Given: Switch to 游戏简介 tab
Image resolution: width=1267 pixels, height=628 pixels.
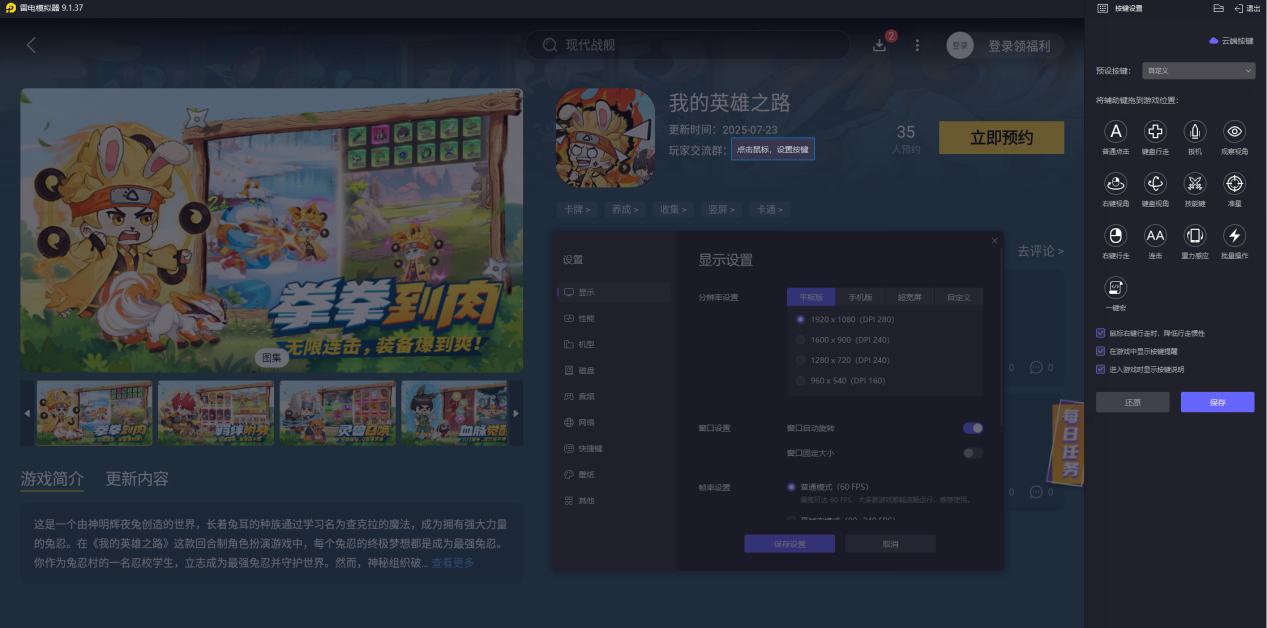Looking at the screenshot, I should point(52,478).
